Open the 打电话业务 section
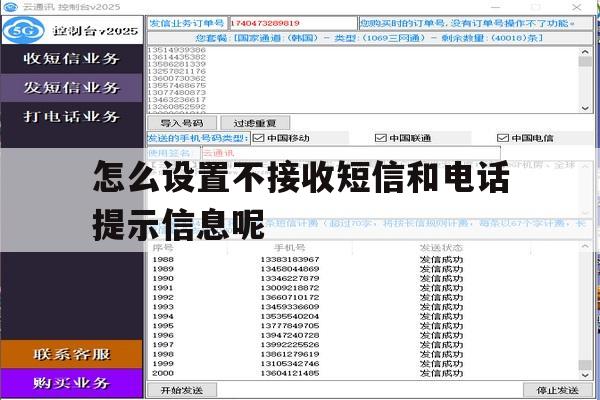The image size is (600, 400). [72, 116]
